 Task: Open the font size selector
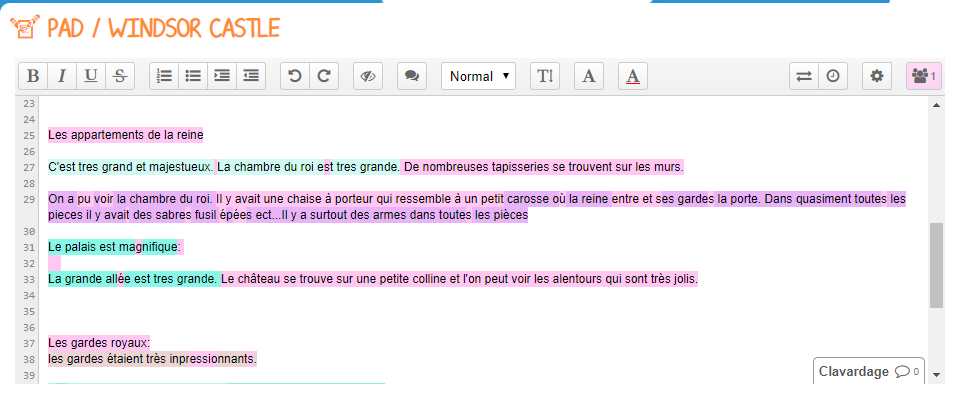[545, 76]
